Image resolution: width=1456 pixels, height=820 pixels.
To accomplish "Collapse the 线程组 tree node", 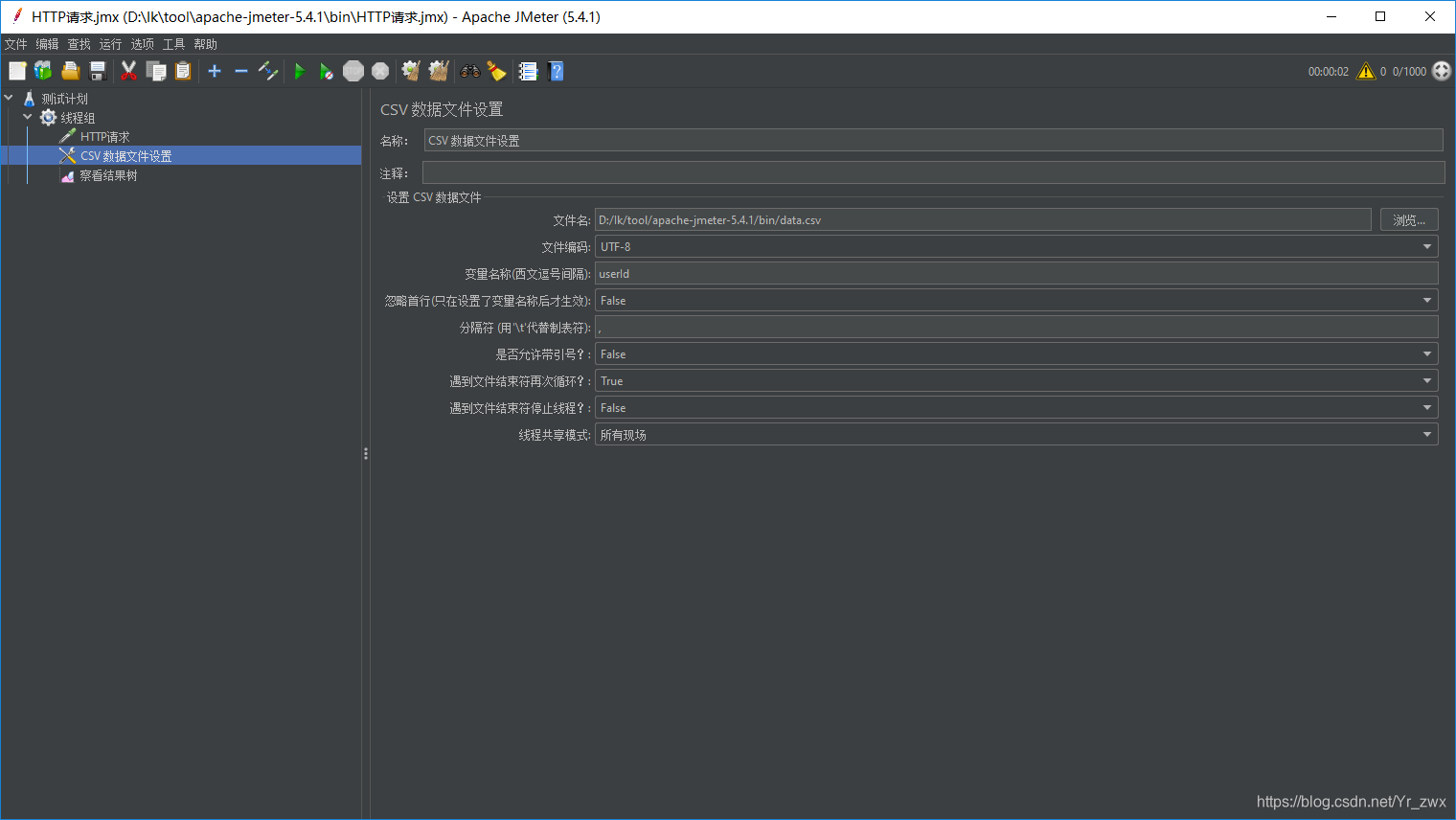I will [x=27, y=117].
